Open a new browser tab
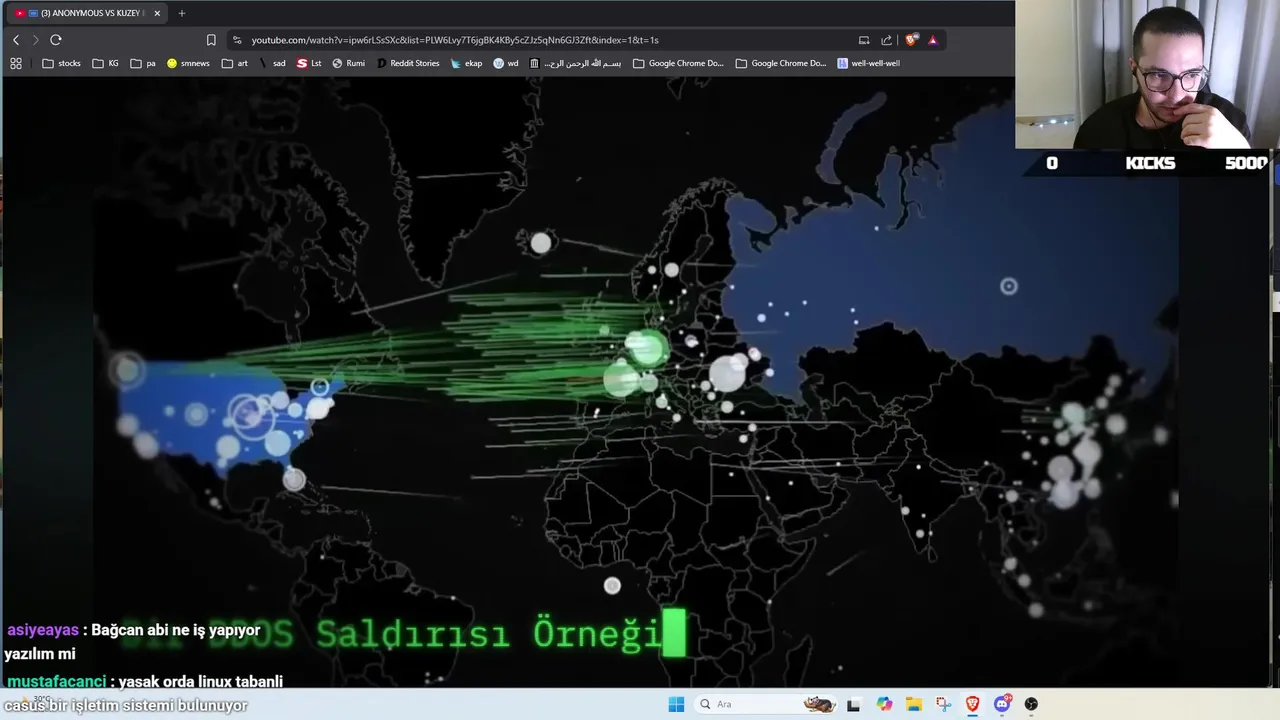1280x720 pixels. (x=181, y=13)
